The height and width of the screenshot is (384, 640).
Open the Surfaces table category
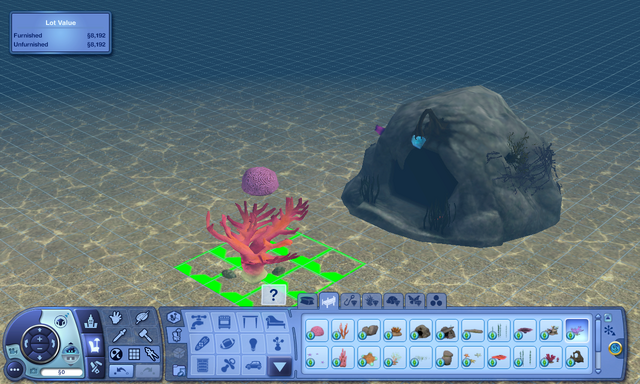(x=250, y=322)
